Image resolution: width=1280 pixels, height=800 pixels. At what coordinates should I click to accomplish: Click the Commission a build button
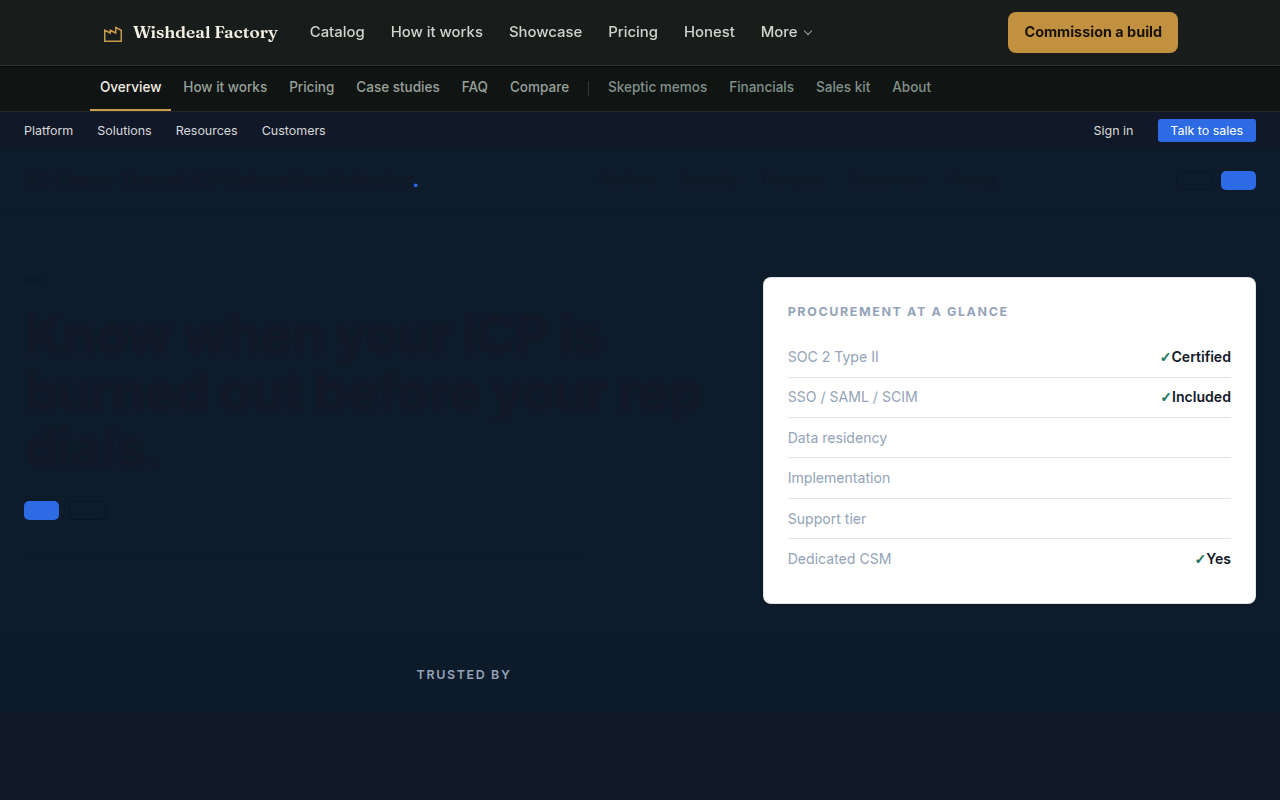pyautogui.click(x=1093, y=32)
